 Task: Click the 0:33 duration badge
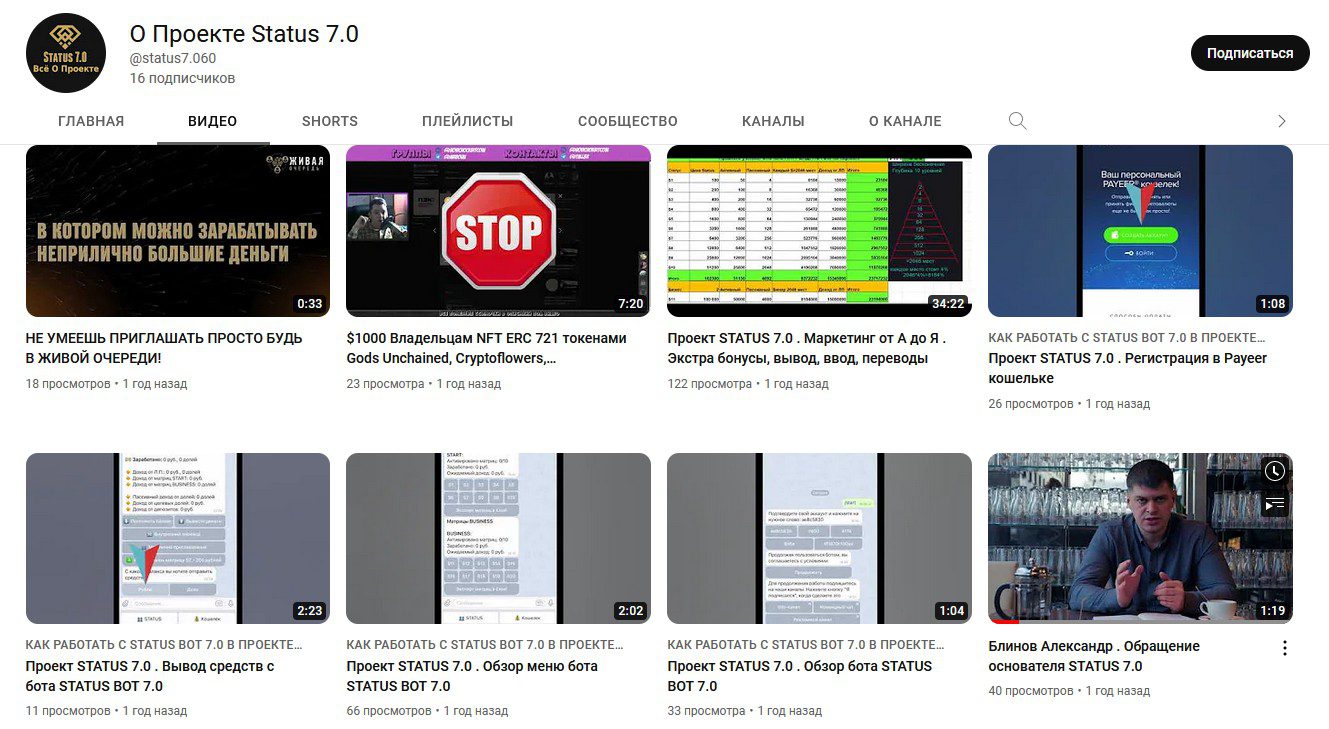point(309,304)
